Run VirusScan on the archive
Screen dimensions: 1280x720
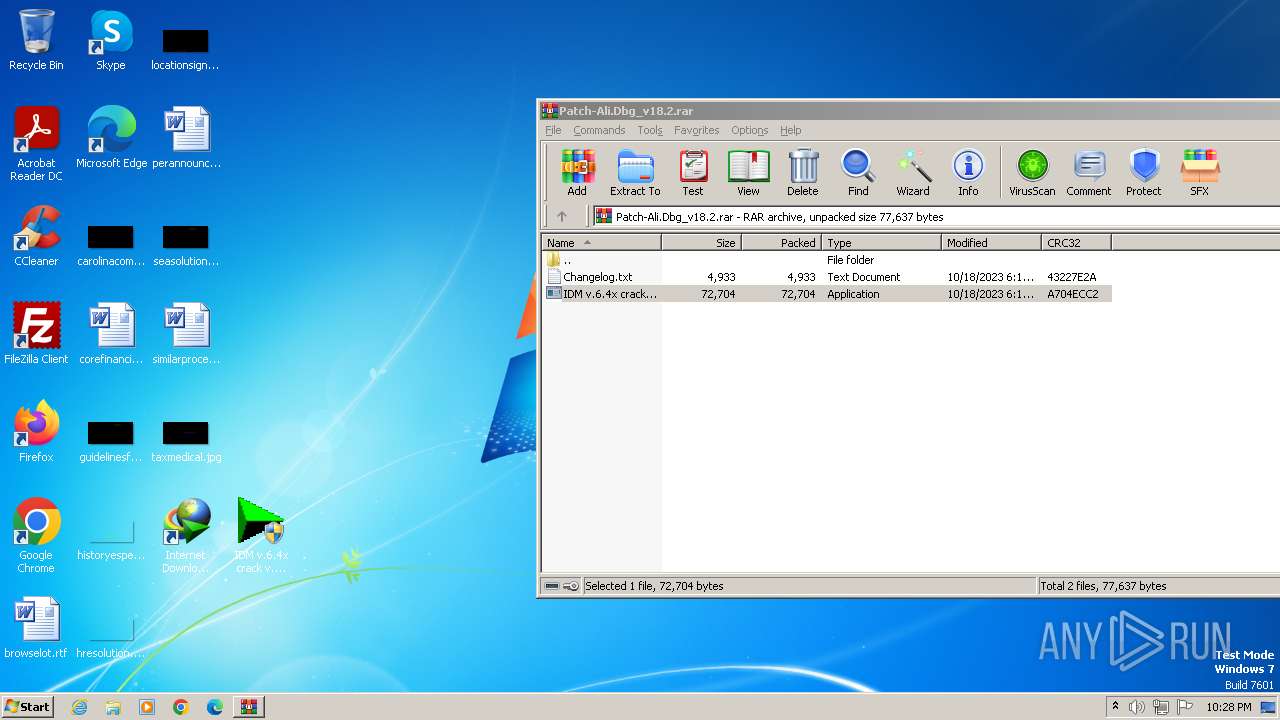pos(1032,172)
